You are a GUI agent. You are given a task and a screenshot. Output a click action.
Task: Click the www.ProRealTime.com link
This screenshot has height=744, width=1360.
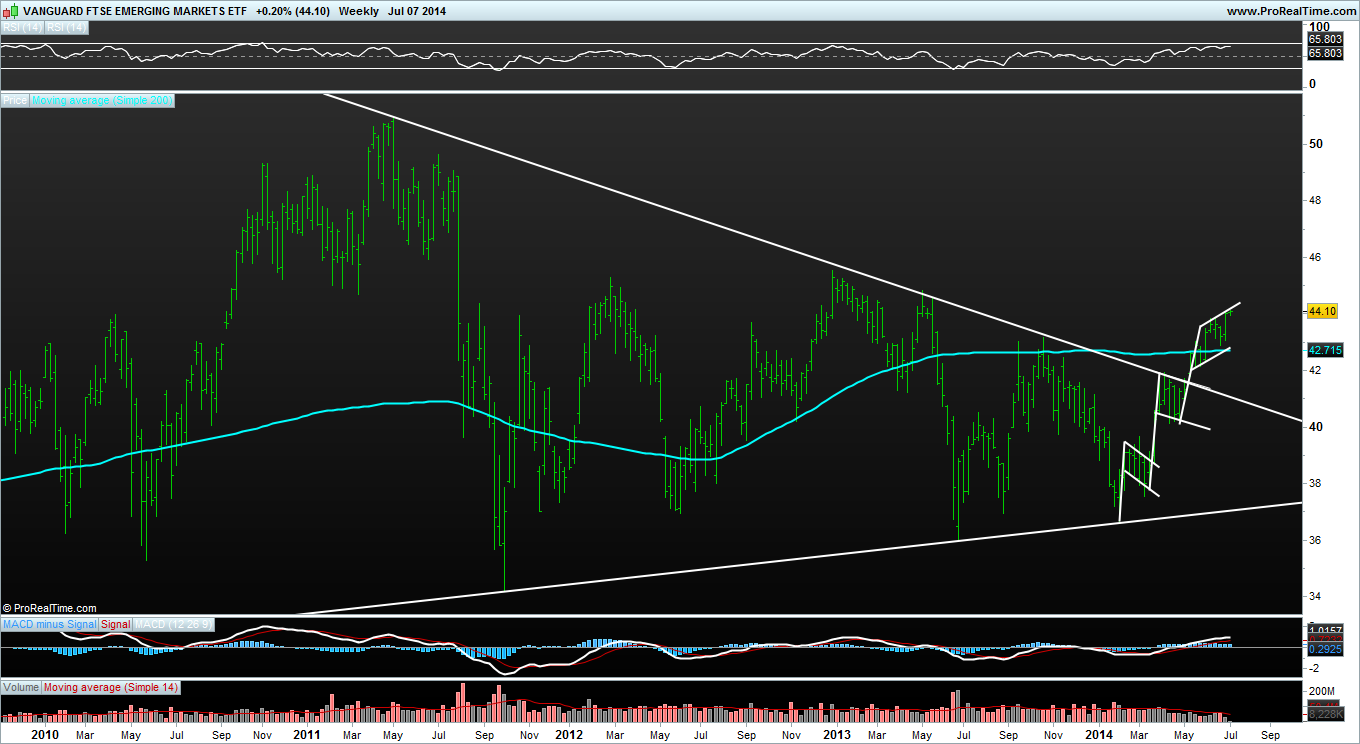point(1290,10)
